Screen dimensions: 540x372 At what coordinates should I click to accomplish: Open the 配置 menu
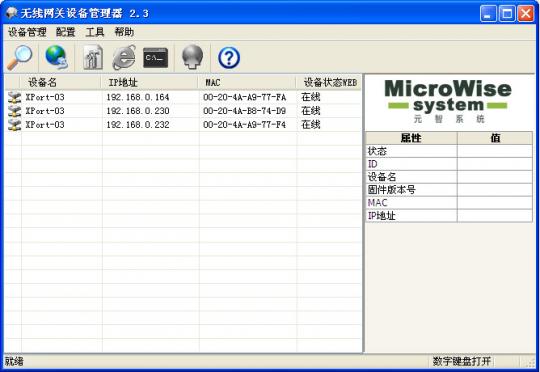point(65,32)
